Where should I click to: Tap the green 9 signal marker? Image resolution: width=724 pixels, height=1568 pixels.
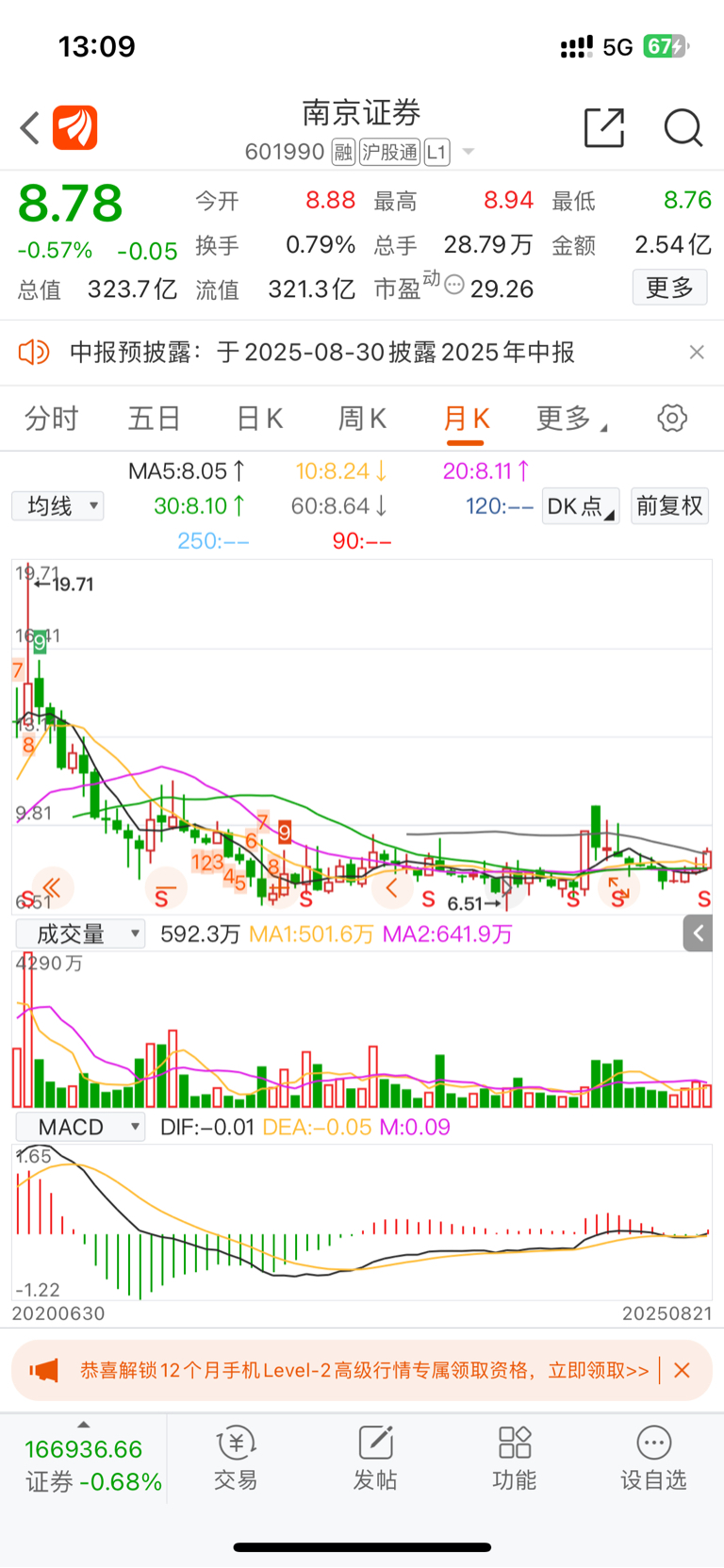point(40,643)
